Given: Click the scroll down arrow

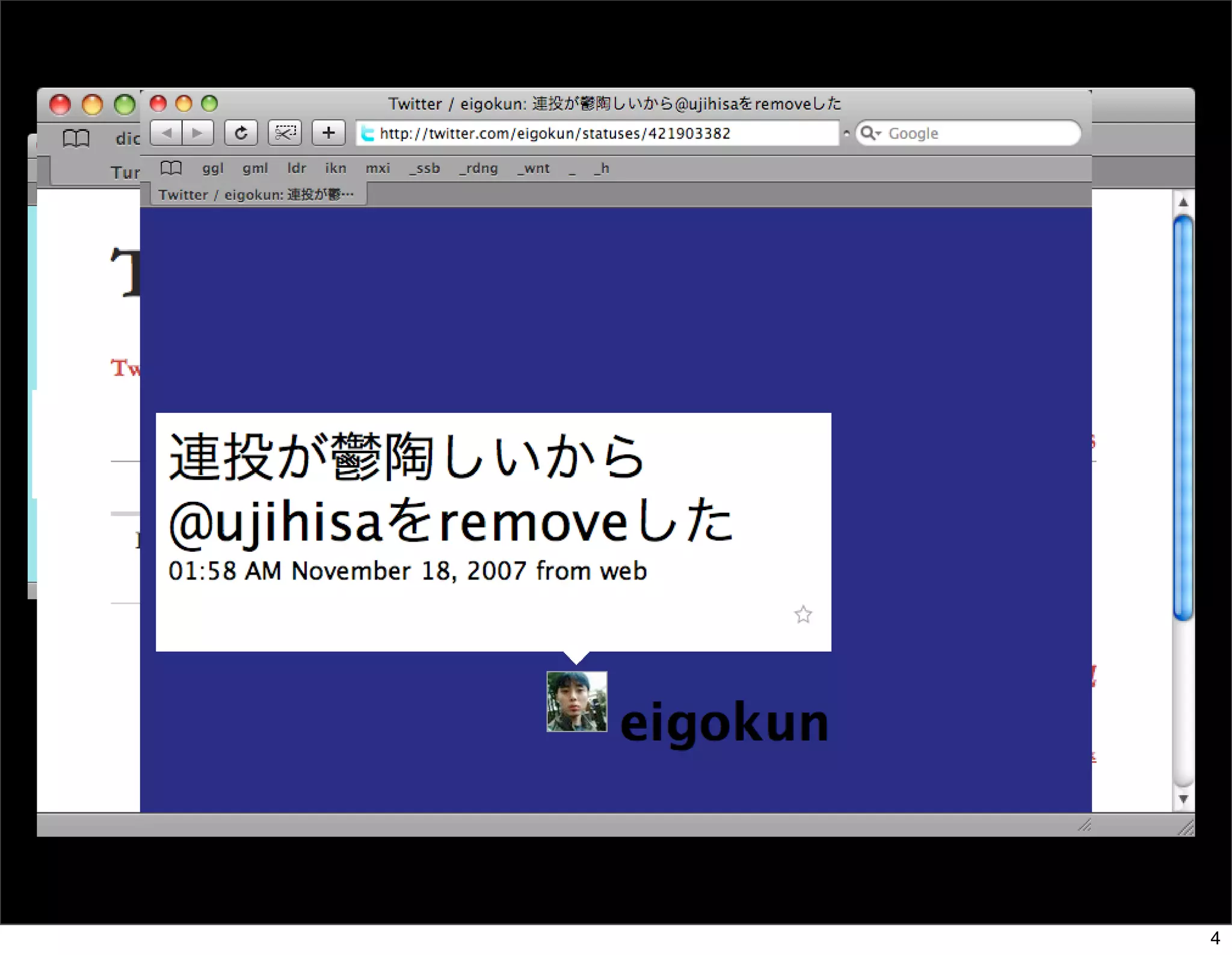Looking at the screenshot, I should [x=1183, y=799].
